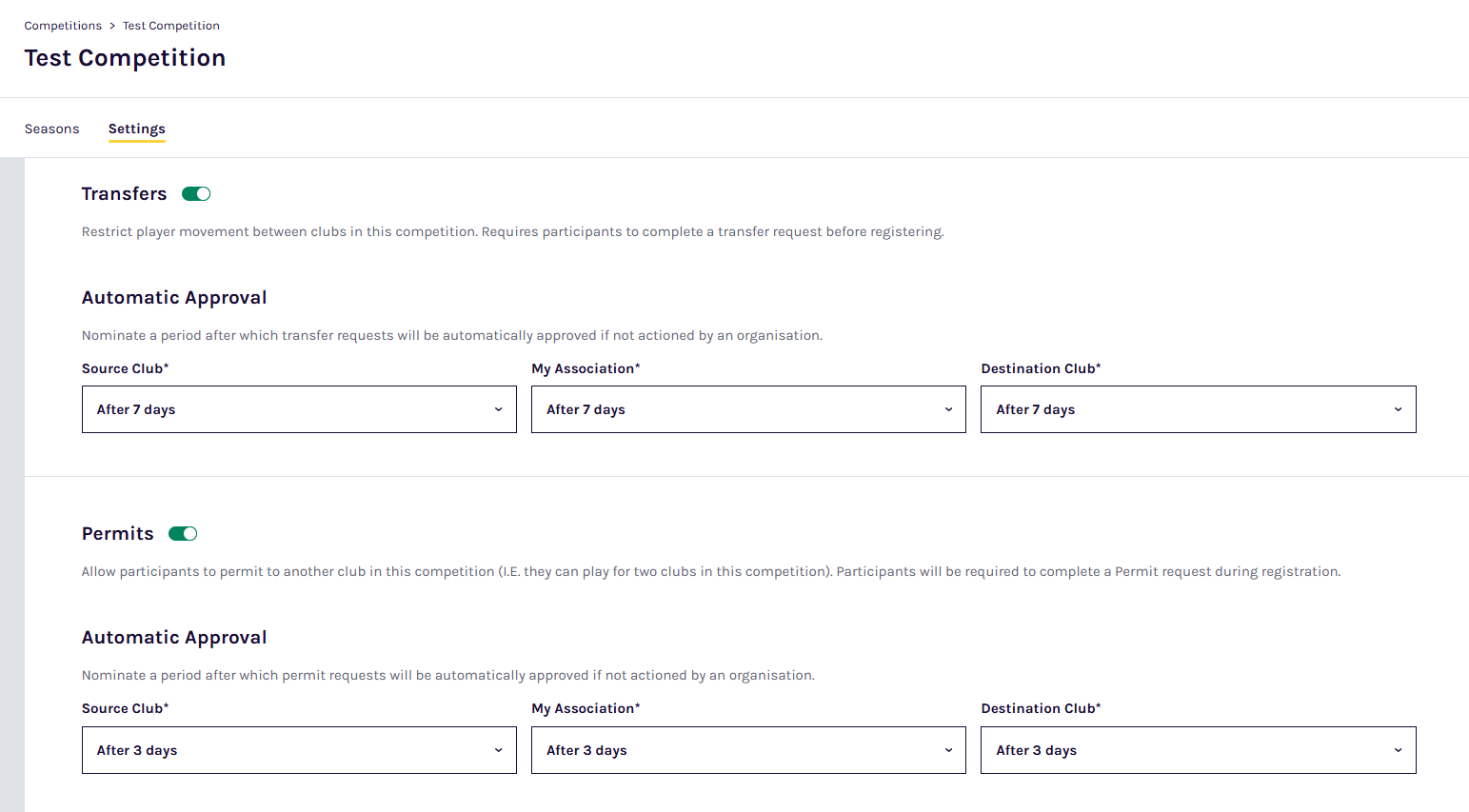Click the chevron arrow in Transfers My Association dropdown
Image resolution: width=1469 pixels, height=812 pixels.
coord(948,409)
